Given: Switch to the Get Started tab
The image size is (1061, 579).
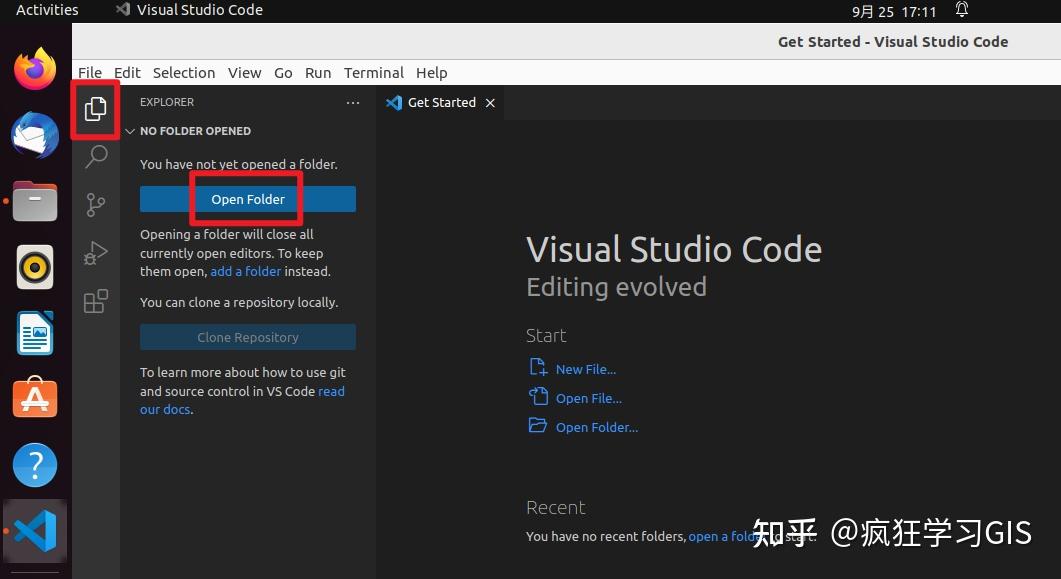Looking at the screenshot, I should 441,102.
